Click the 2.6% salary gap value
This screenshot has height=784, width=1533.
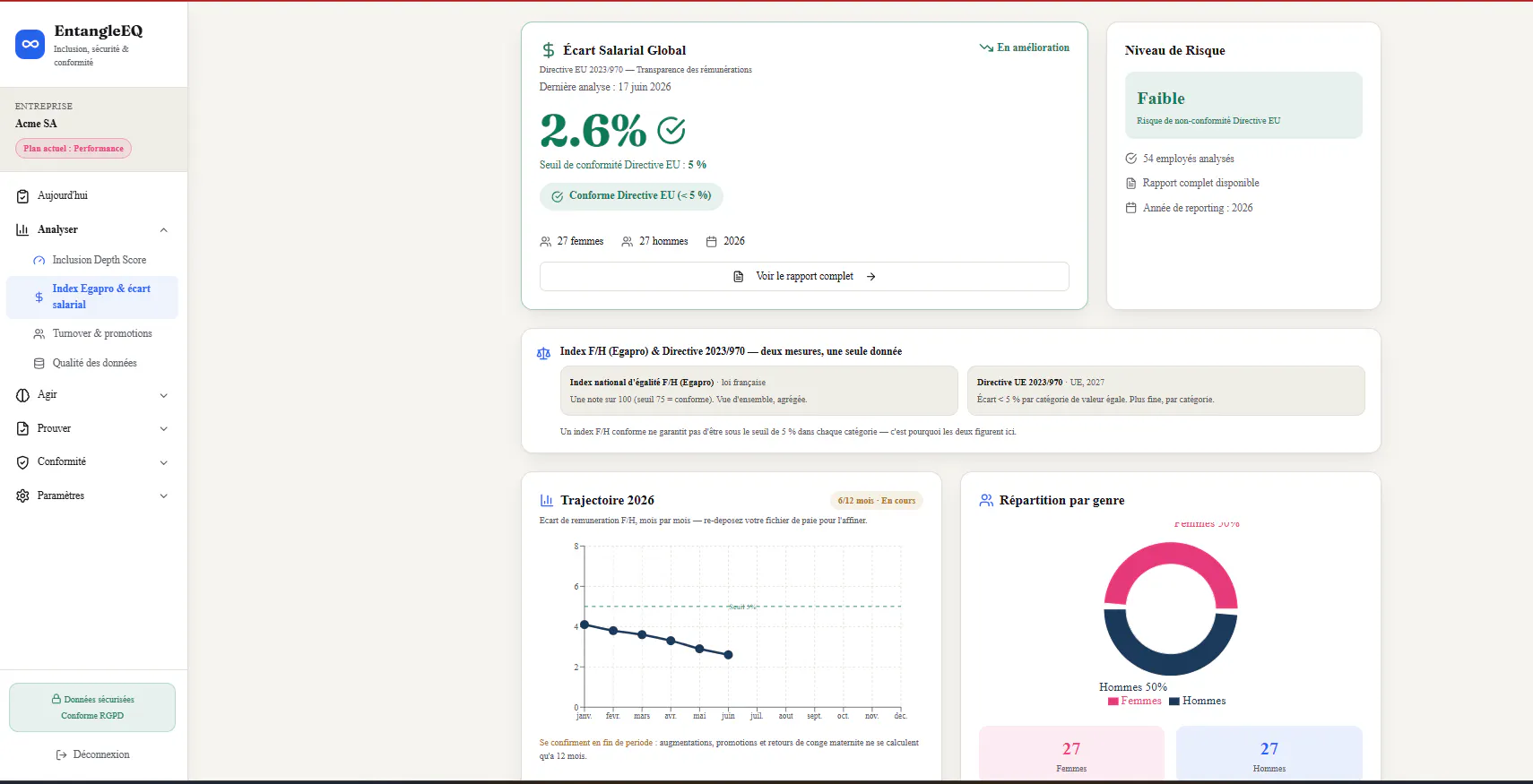pos(593,131)
